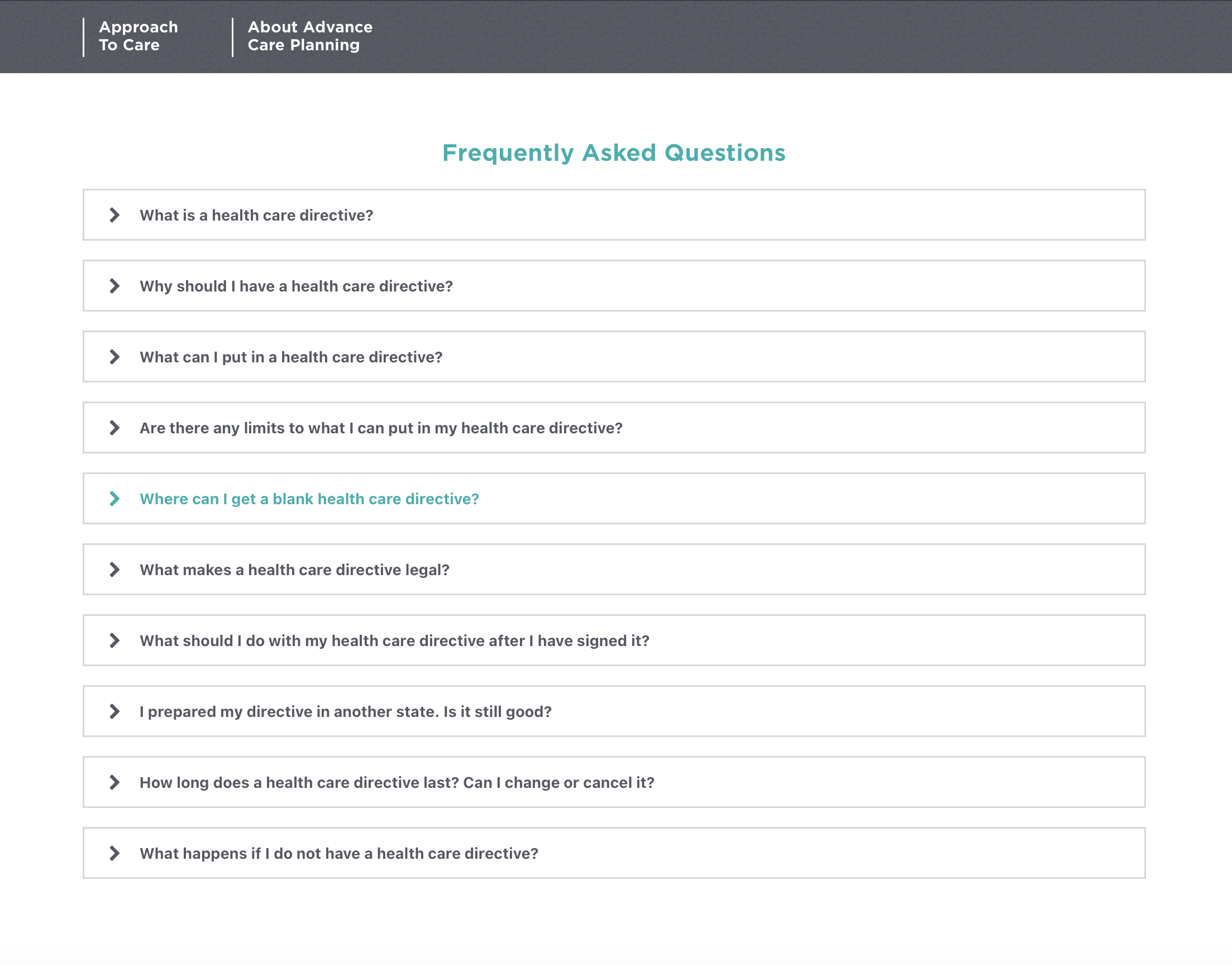
Task: Expand 'Where can I get a blank health care directive?'
Action: (x=309, y=499)
